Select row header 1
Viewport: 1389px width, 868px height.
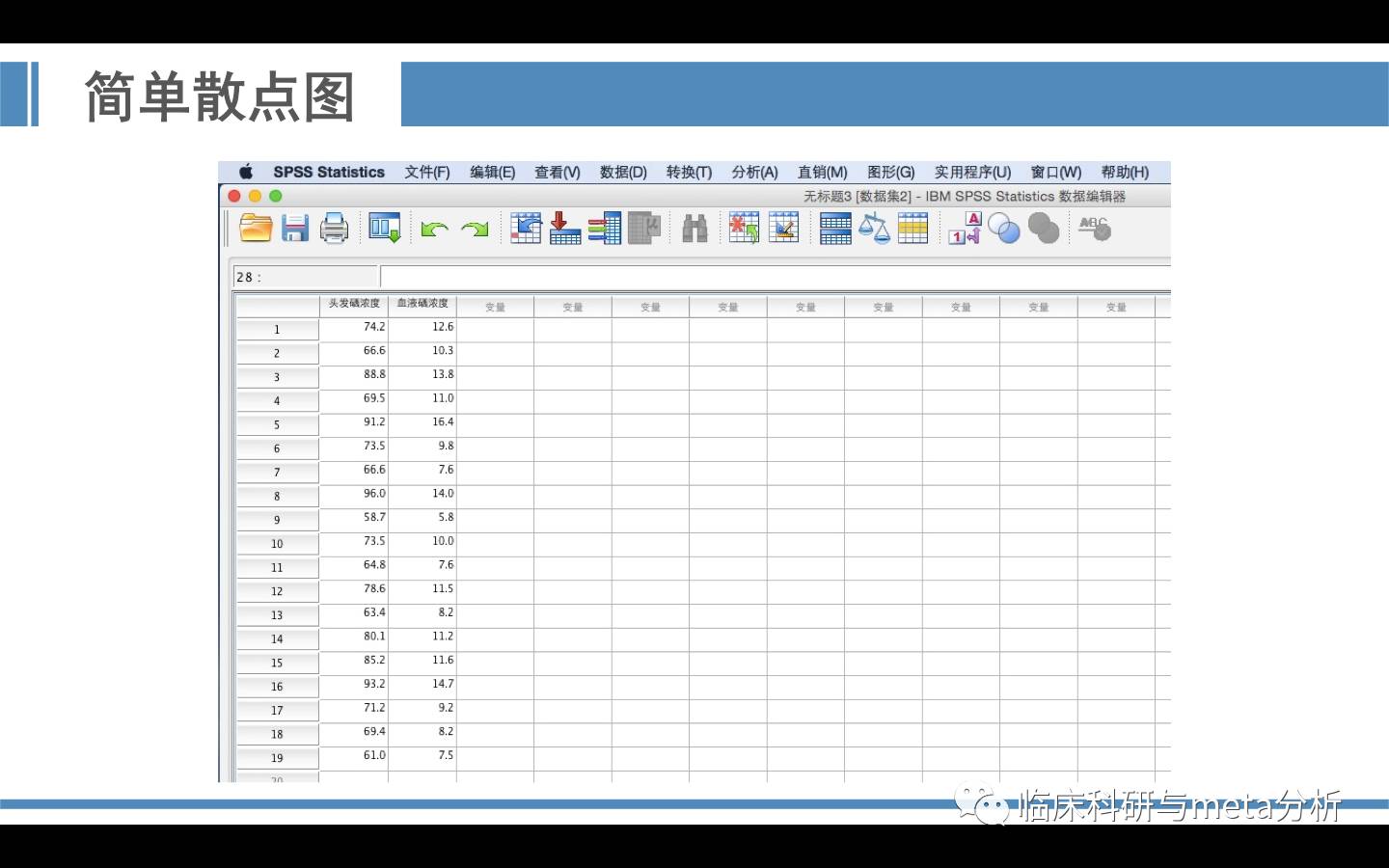[x=277, y=329]
